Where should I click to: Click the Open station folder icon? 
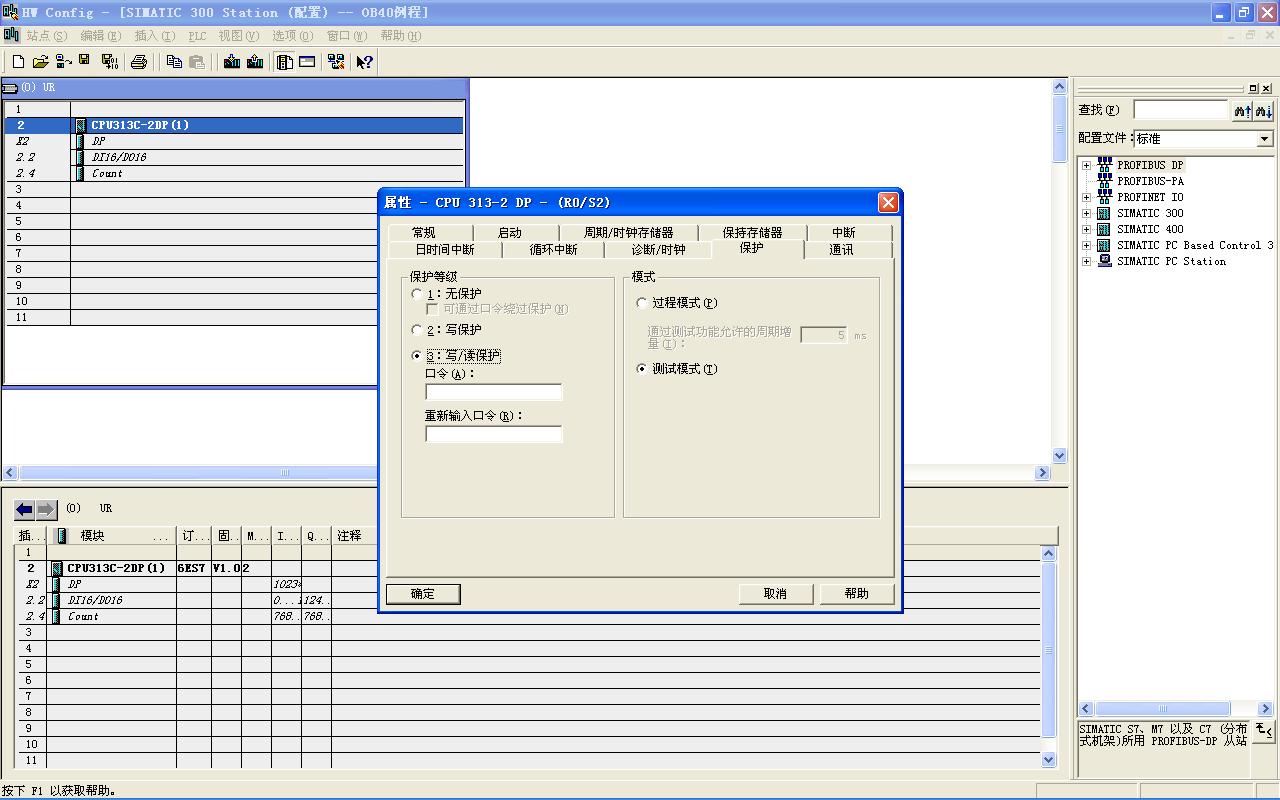41,62
